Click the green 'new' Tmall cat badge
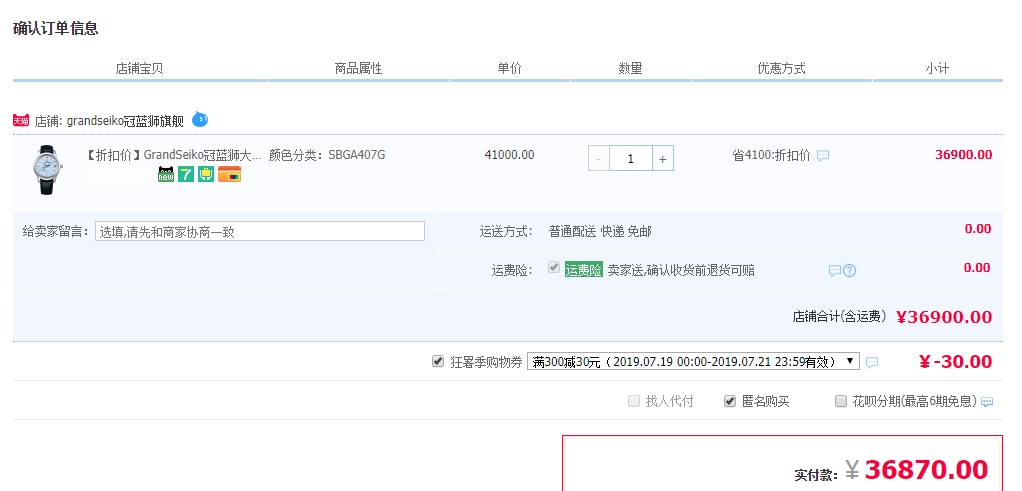The width and height of the screenshot is (1022, 491). pos(166,174)
